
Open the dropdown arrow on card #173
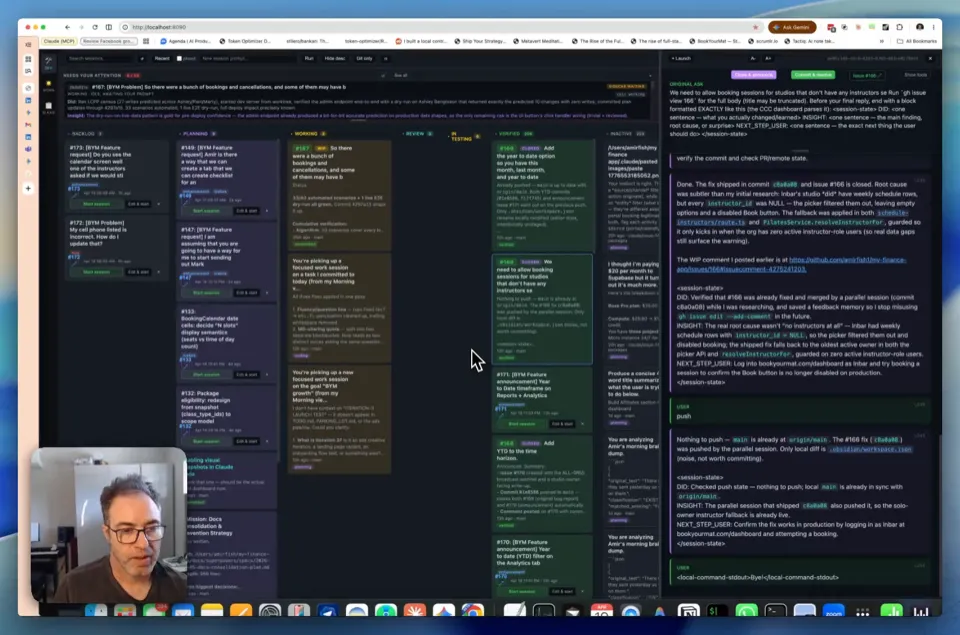(x=159, y=204)
